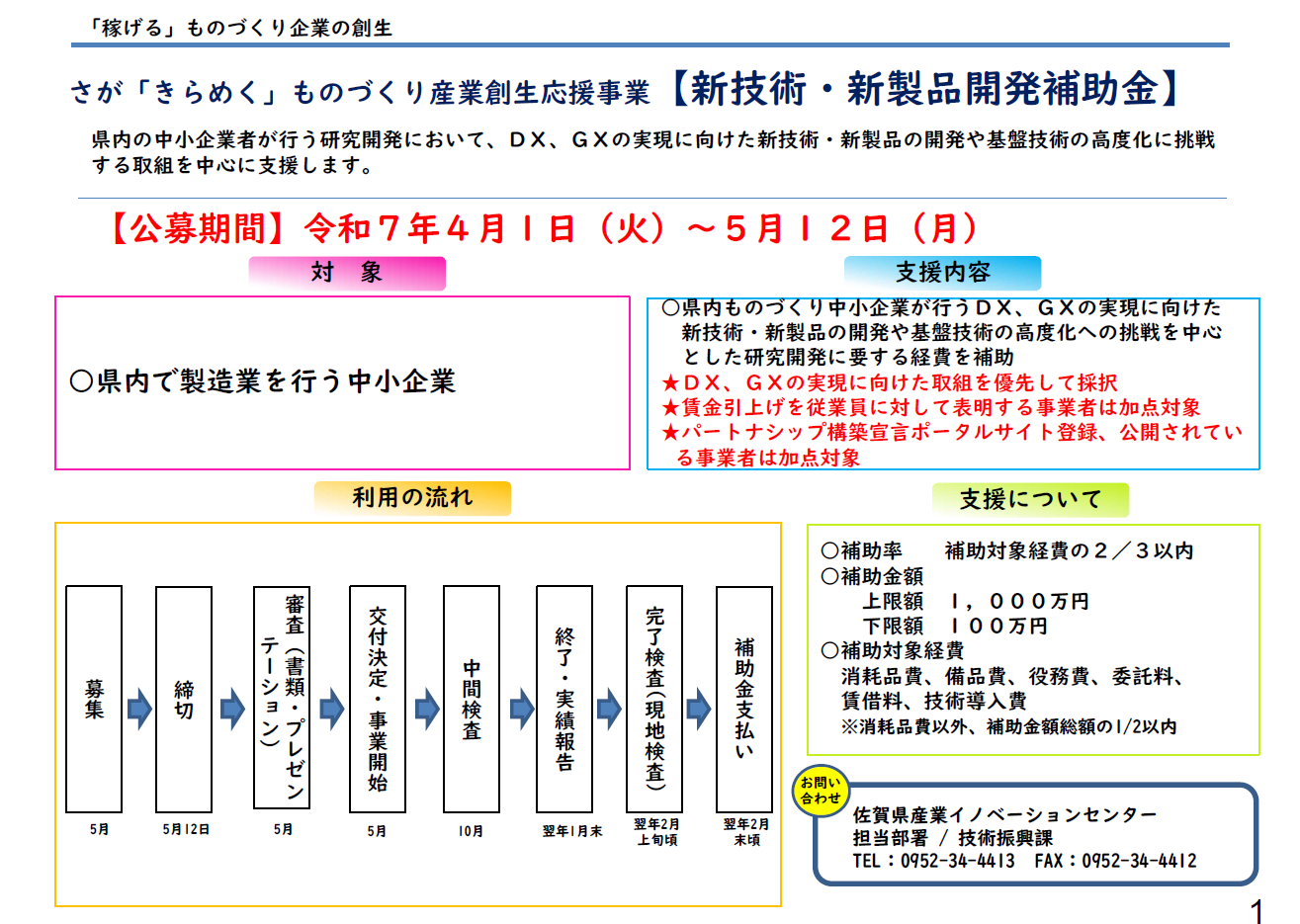Click 担当部署 / 技術振興課 line
The width and height of the screenshot is (1300, 924).
pyautogui.click(x=952, y=838)
